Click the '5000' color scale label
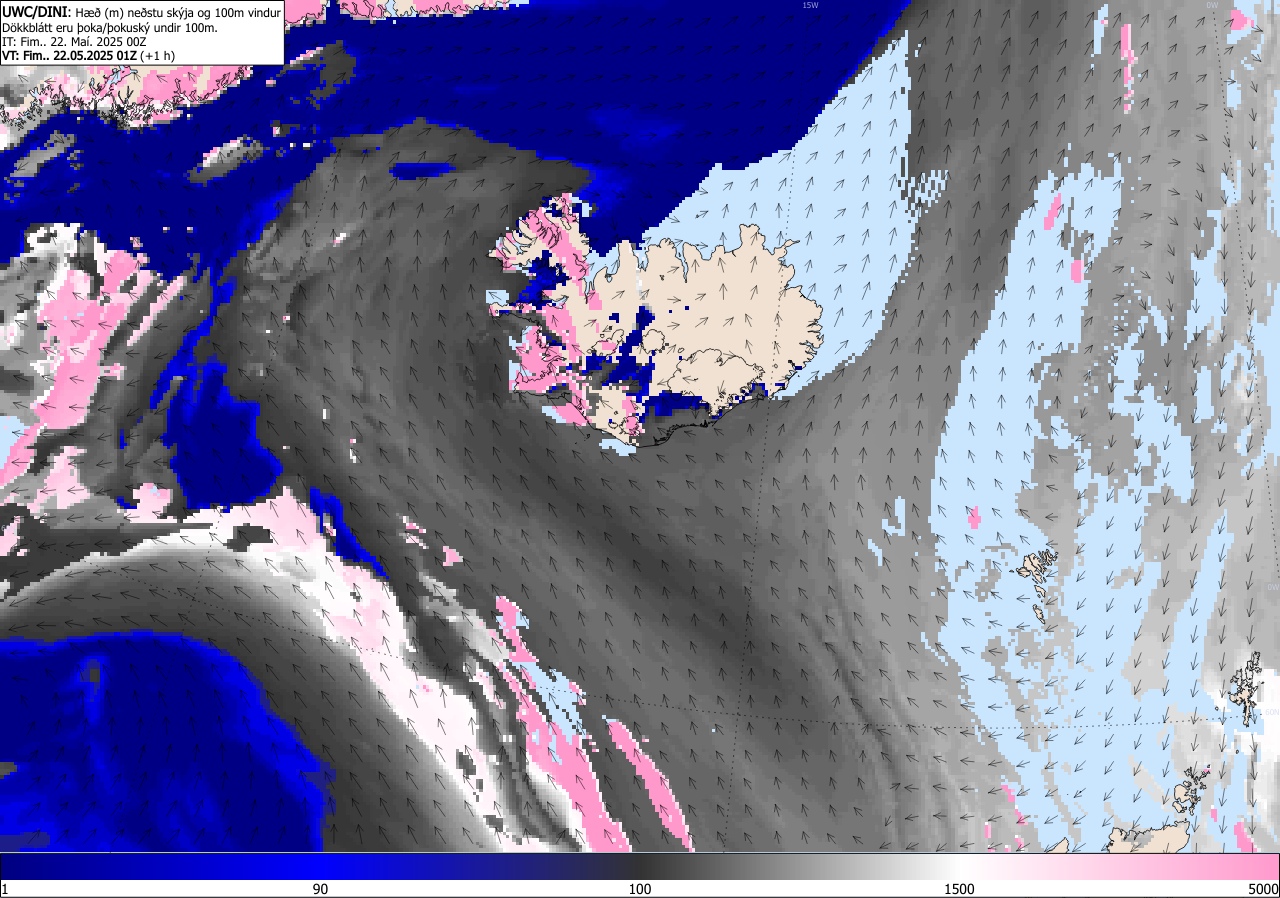 1263,889
